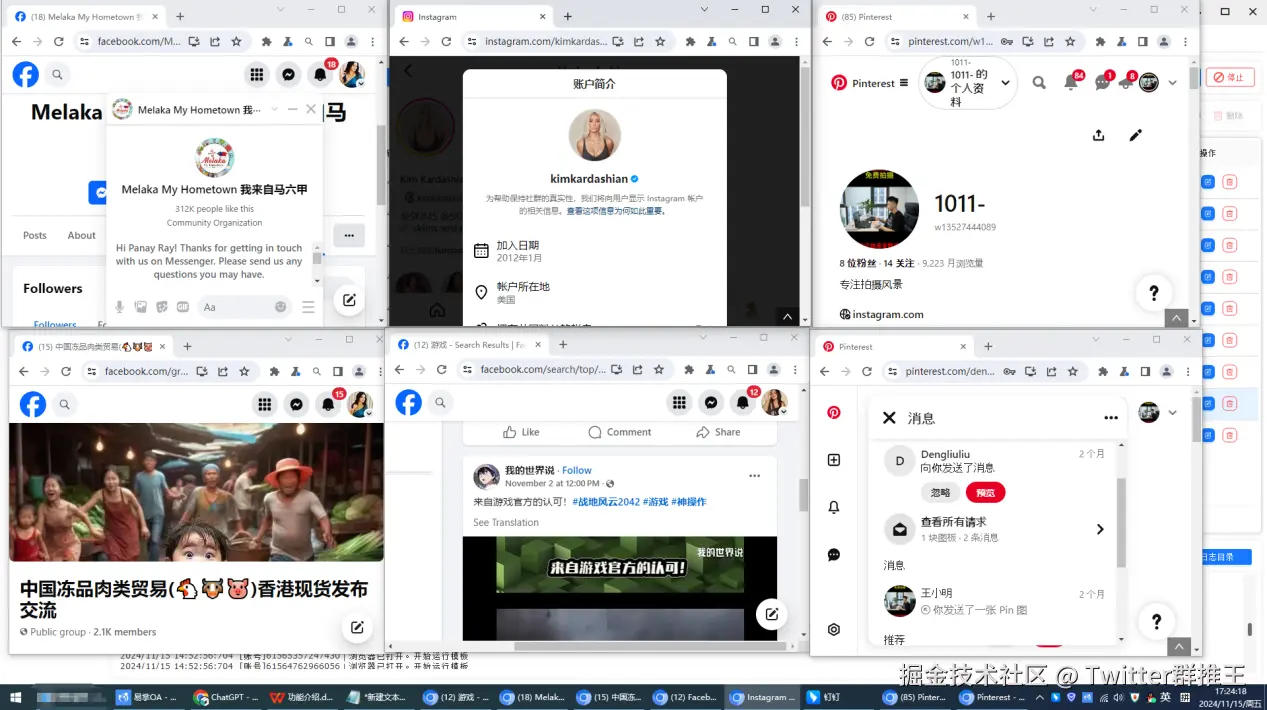Open the GIF picker in the Messenger chat
This screenshot has height=710, width=1267.
click(x=182, y=306)
